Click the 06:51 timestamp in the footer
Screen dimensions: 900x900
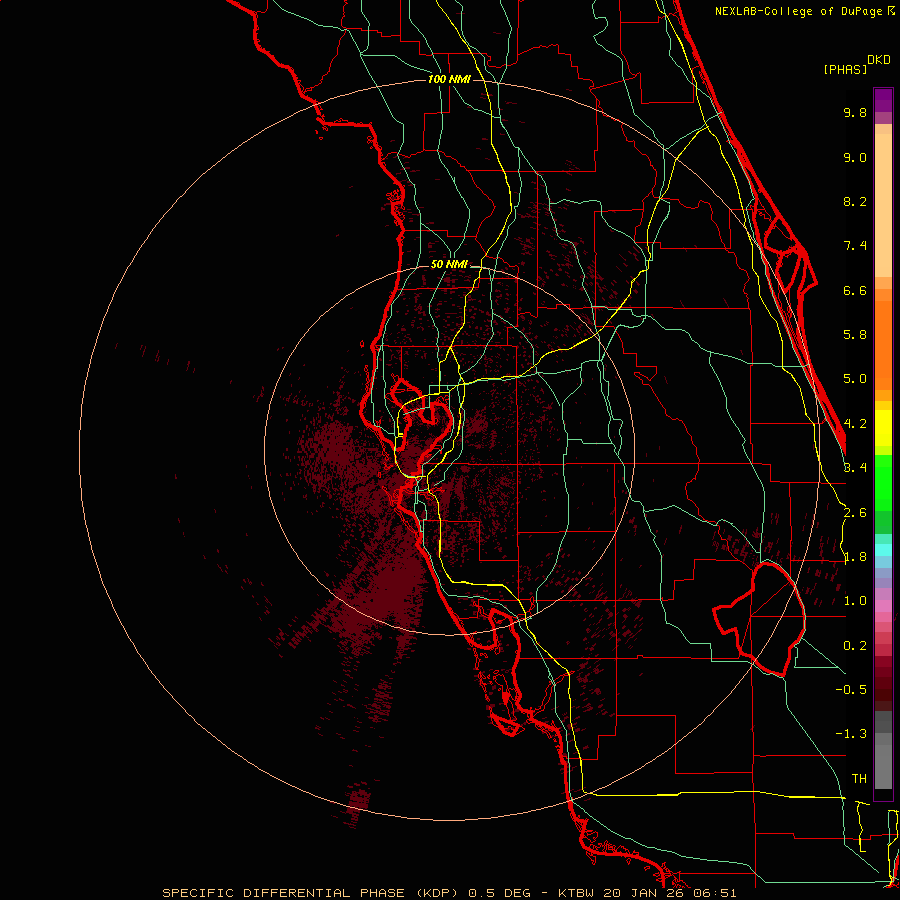point(714,893)
